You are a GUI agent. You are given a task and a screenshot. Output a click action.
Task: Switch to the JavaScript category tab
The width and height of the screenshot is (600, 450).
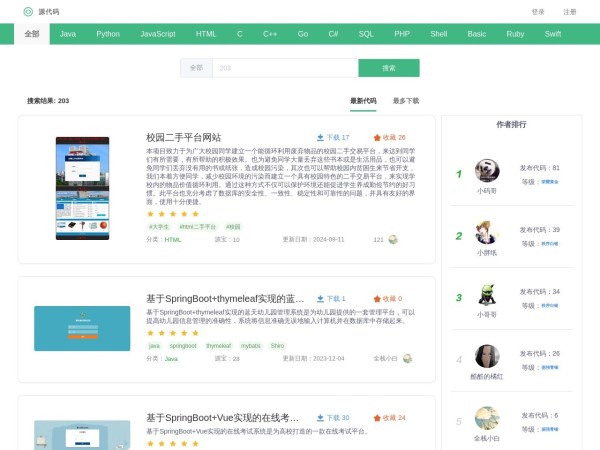pyautogui.click(x=157, y=34)
